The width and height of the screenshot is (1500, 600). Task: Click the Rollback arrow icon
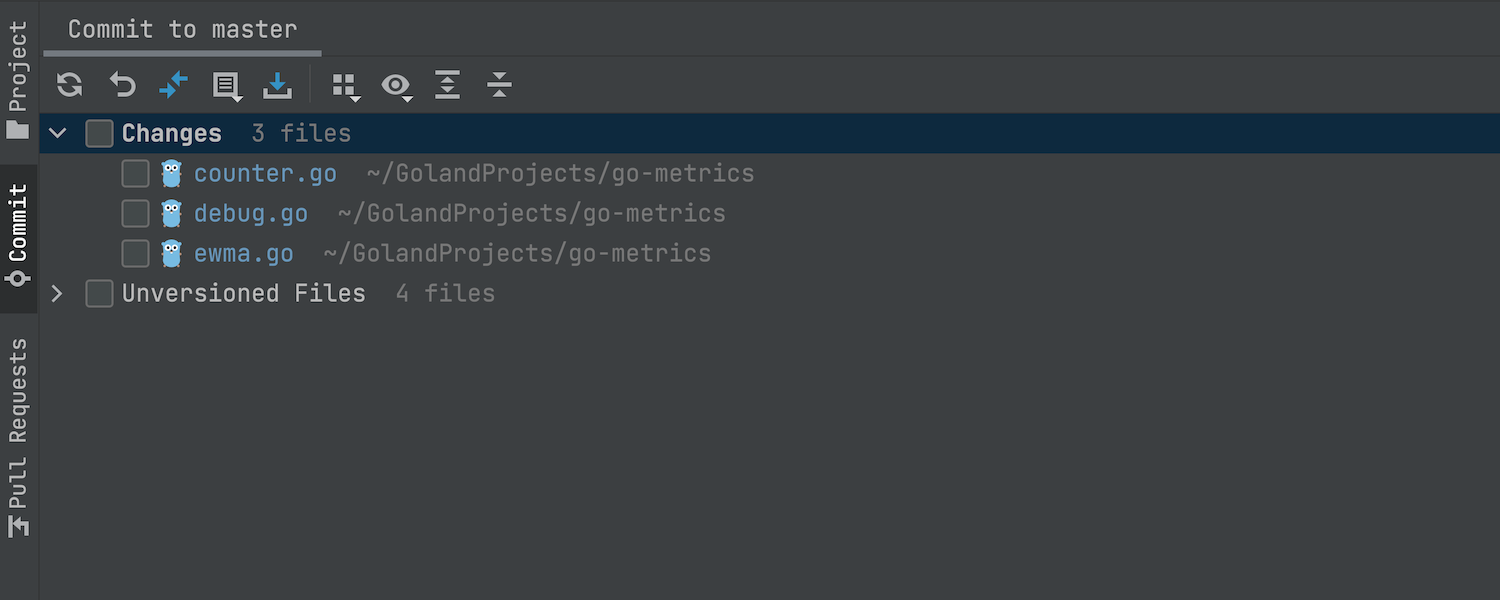pos(122,85)
